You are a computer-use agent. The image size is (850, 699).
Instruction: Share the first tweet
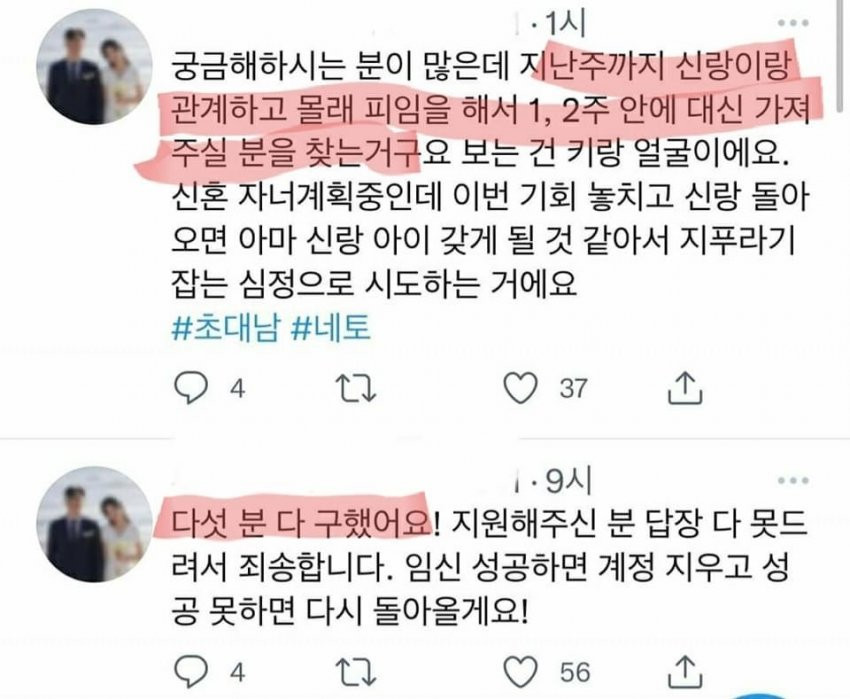(x=685, y=387)
